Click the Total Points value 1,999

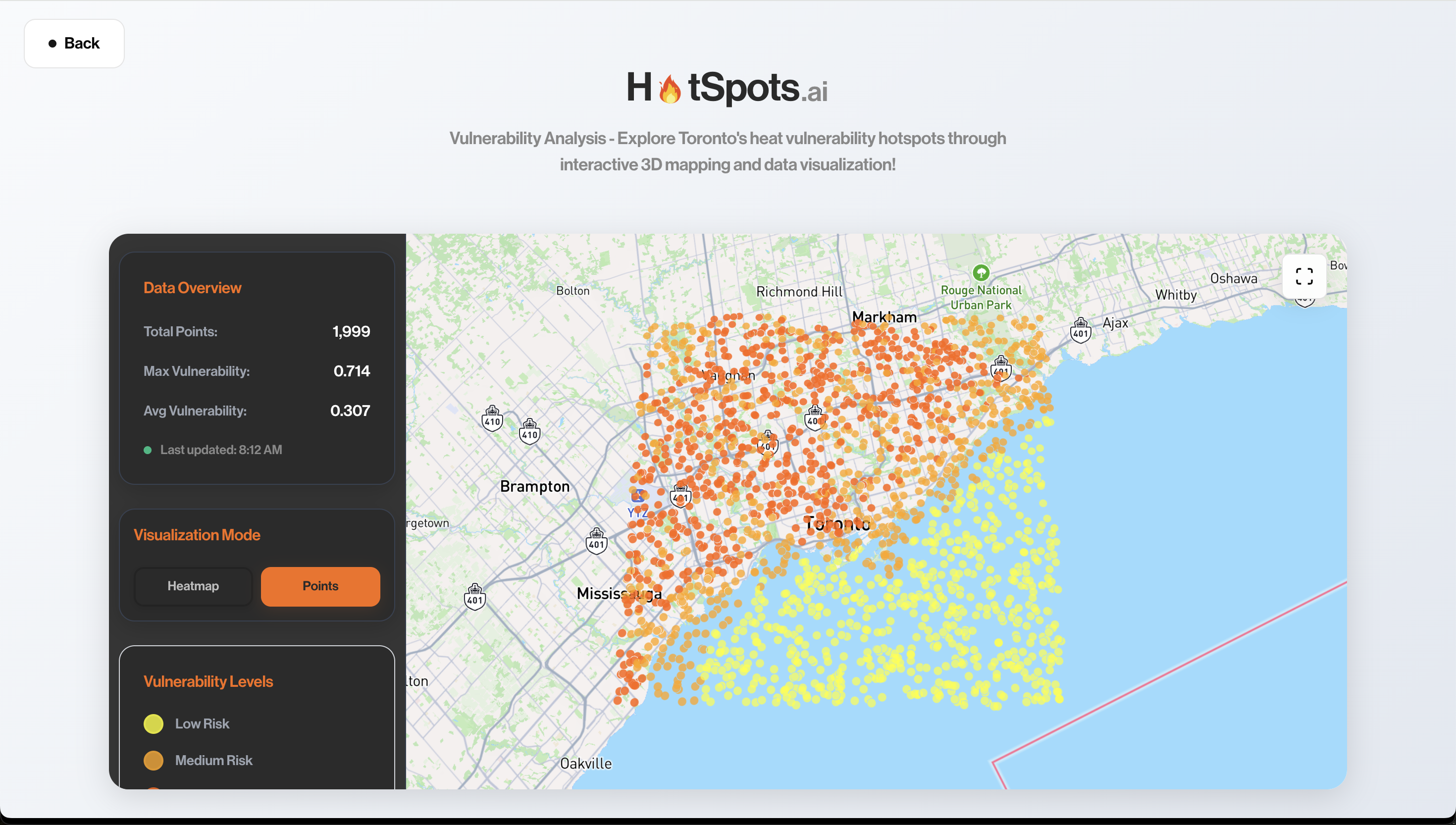pos(351,331)
